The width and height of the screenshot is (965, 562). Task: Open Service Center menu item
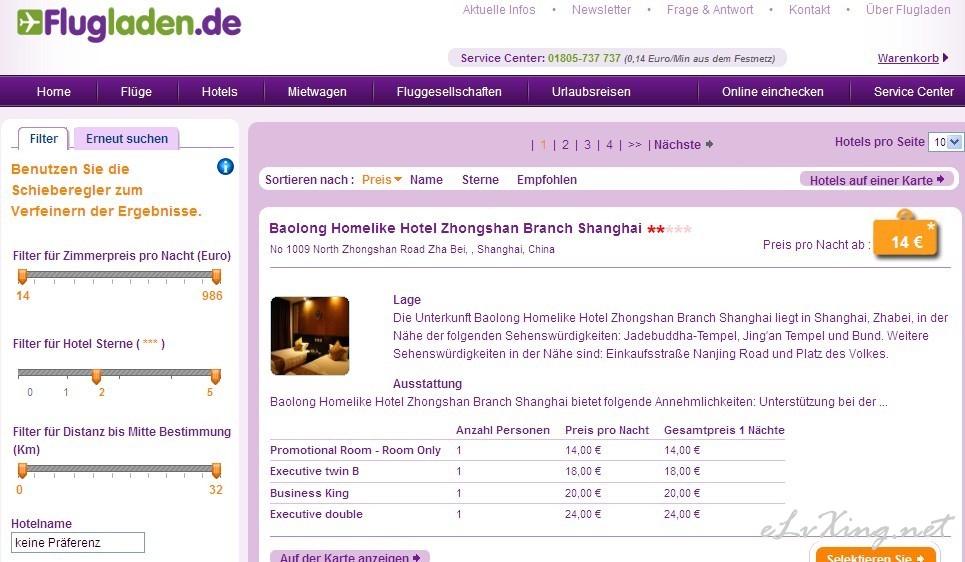[x=913, y=92]
